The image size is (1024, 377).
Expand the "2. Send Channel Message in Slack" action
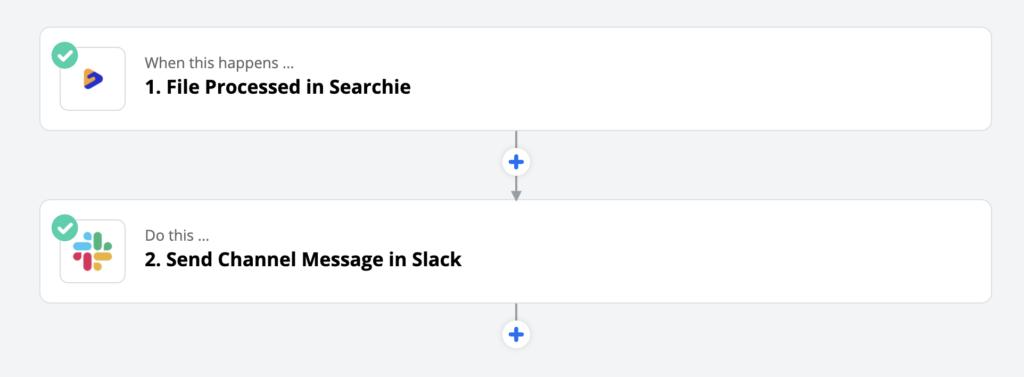(303, 259)
